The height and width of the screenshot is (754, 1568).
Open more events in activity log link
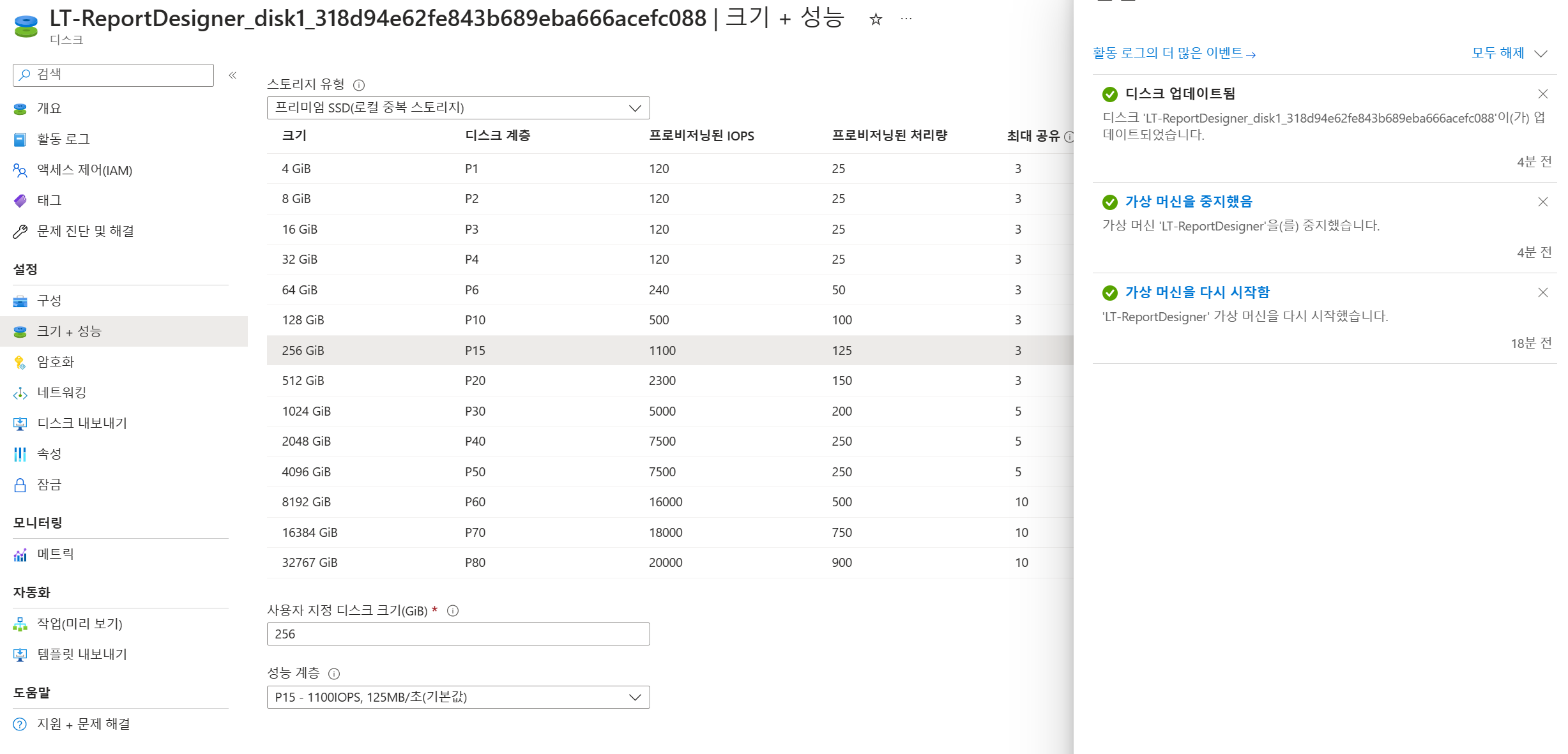pyautogui.click(x=1173, y=54)
